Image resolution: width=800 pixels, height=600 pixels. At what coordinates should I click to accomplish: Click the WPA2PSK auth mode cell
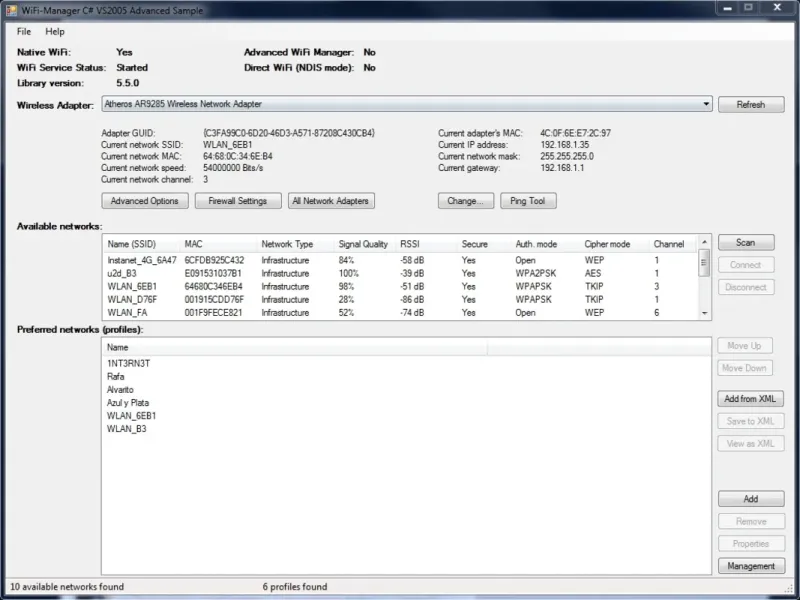pyautogui.click(x=536, y=273)
